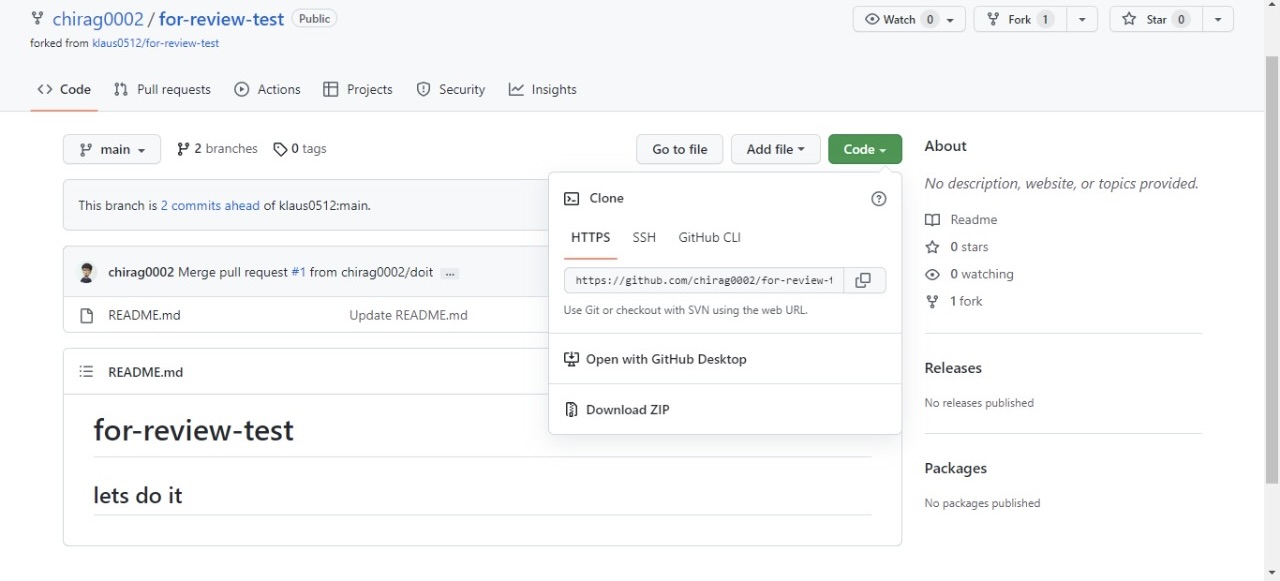Switch to the Pull requests tab
This screenshot has height=581, width=1280.
pyautogui.click(x=162, y=89)
